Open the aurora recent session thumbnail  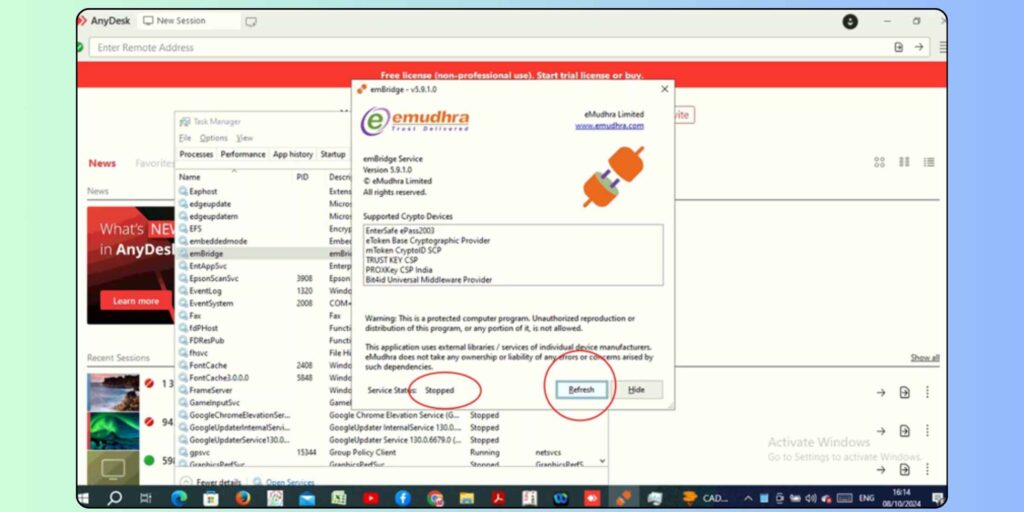(x=113, y=431)
